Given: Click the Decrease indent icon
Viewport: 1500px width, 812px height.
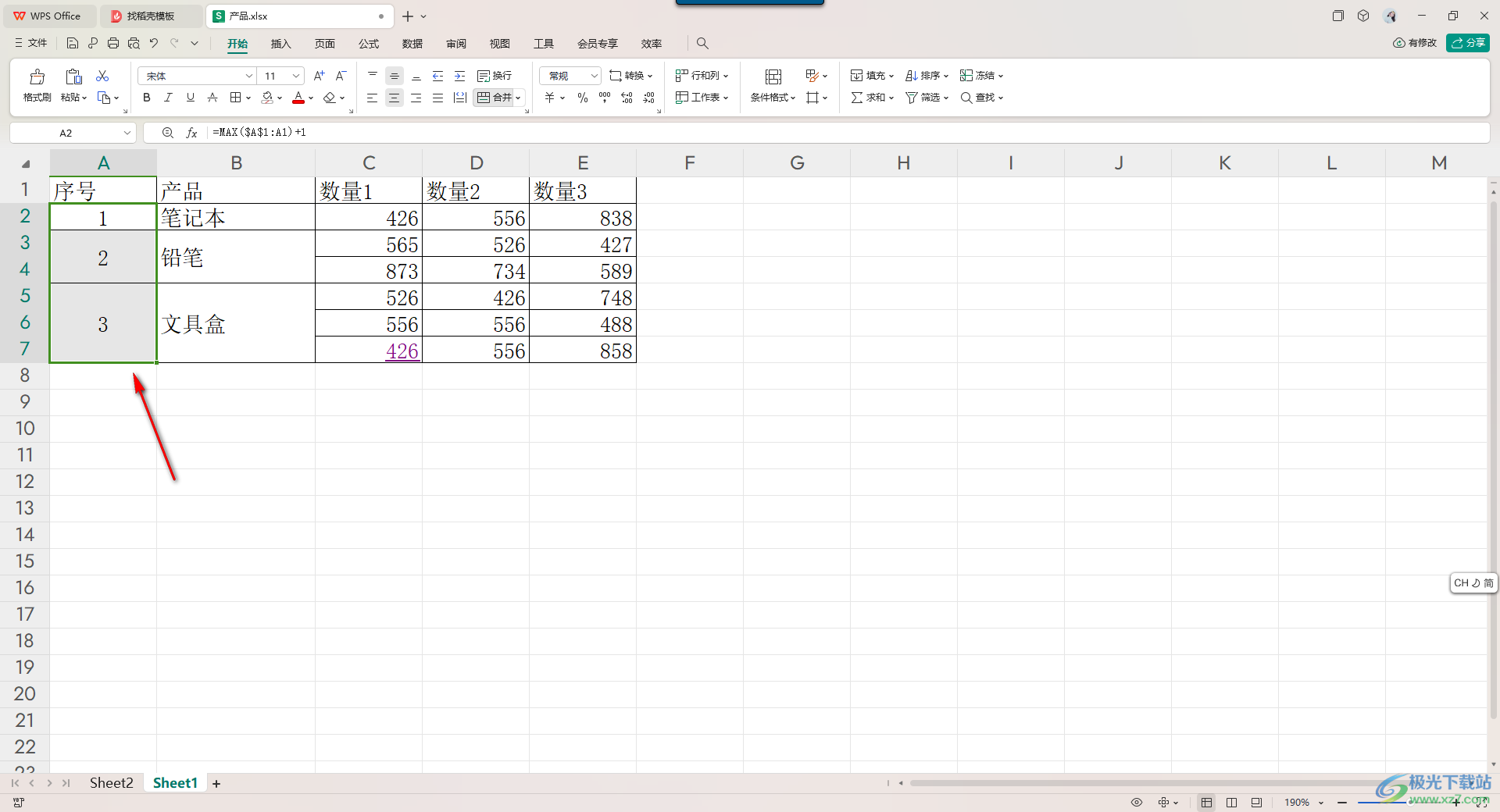Looking at the screenshot, I should tap(438, 76).
